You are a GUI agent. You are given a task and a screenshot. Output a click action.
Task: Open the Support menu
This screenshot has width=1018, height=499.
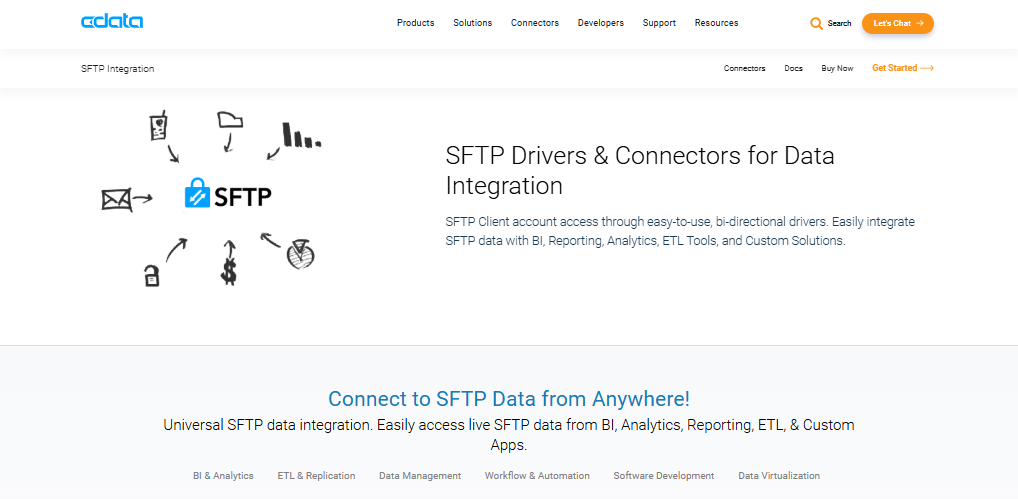pos(659,23)
